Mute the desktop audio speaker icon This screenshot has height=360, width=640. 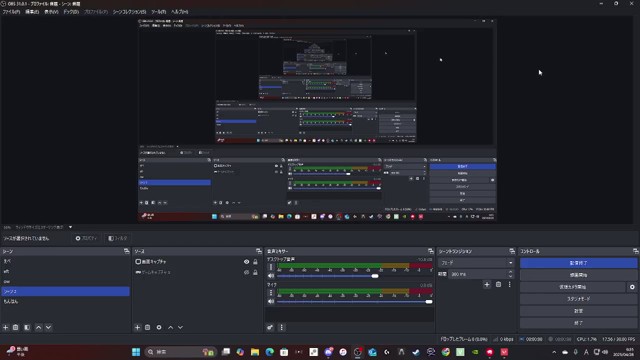pos(271,276)
